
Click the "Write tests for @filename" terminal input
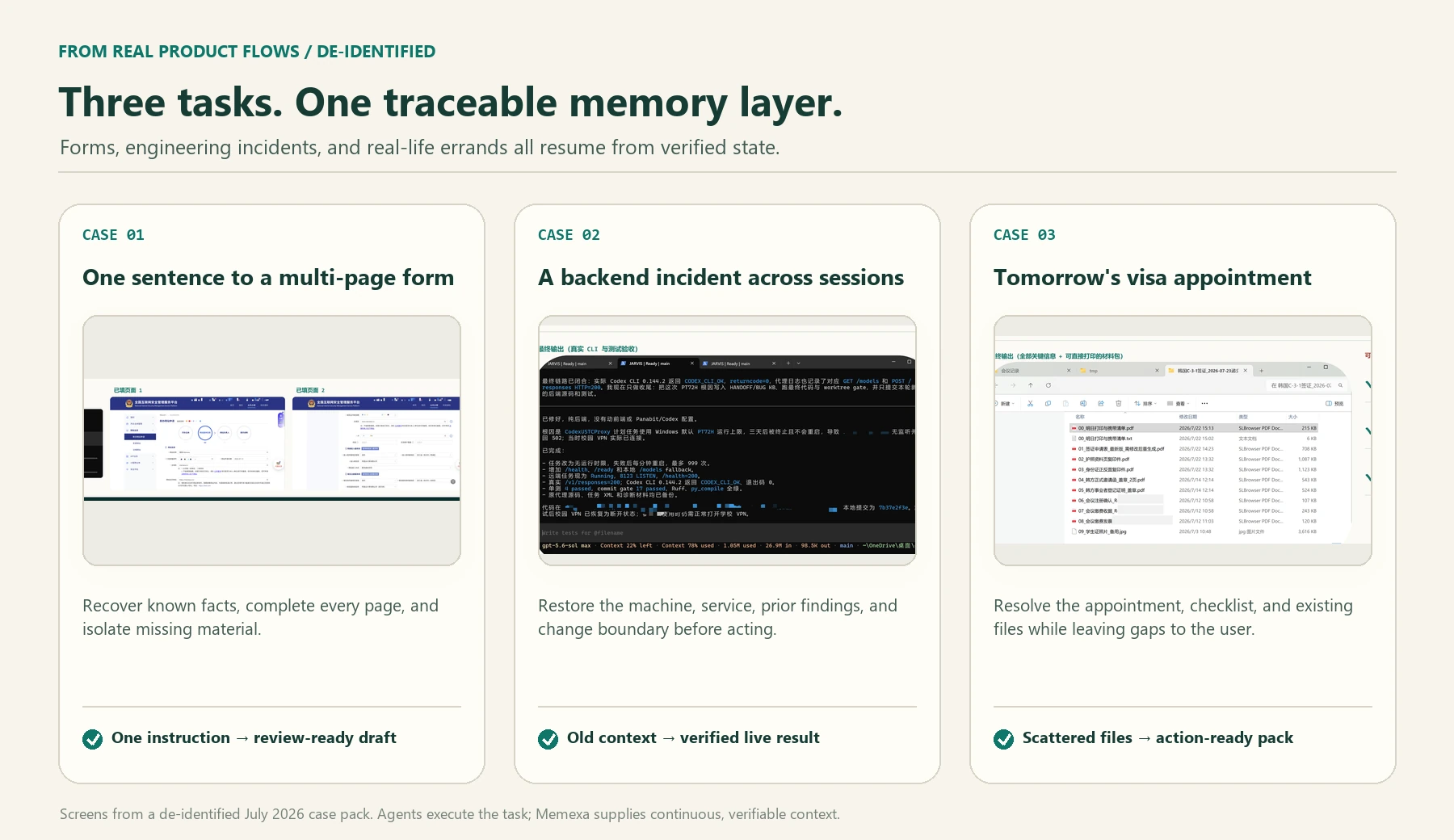(727, 533)
